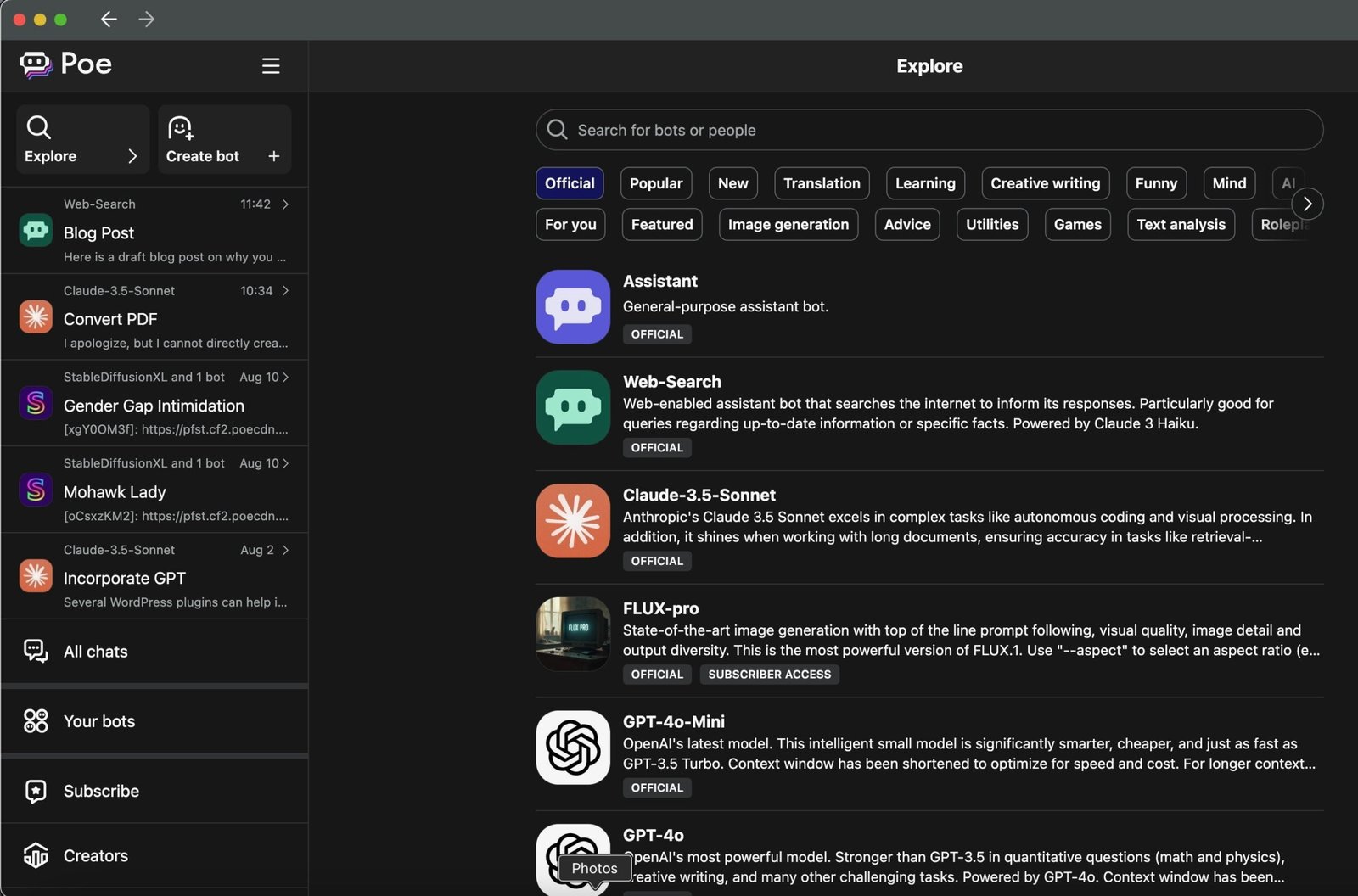Image resolution: width=1358 pixels, height=896 pixels.
Task: Click the SUBSCRIBER ACCESS badge under FLUX-pro
Action: point(770,675)
